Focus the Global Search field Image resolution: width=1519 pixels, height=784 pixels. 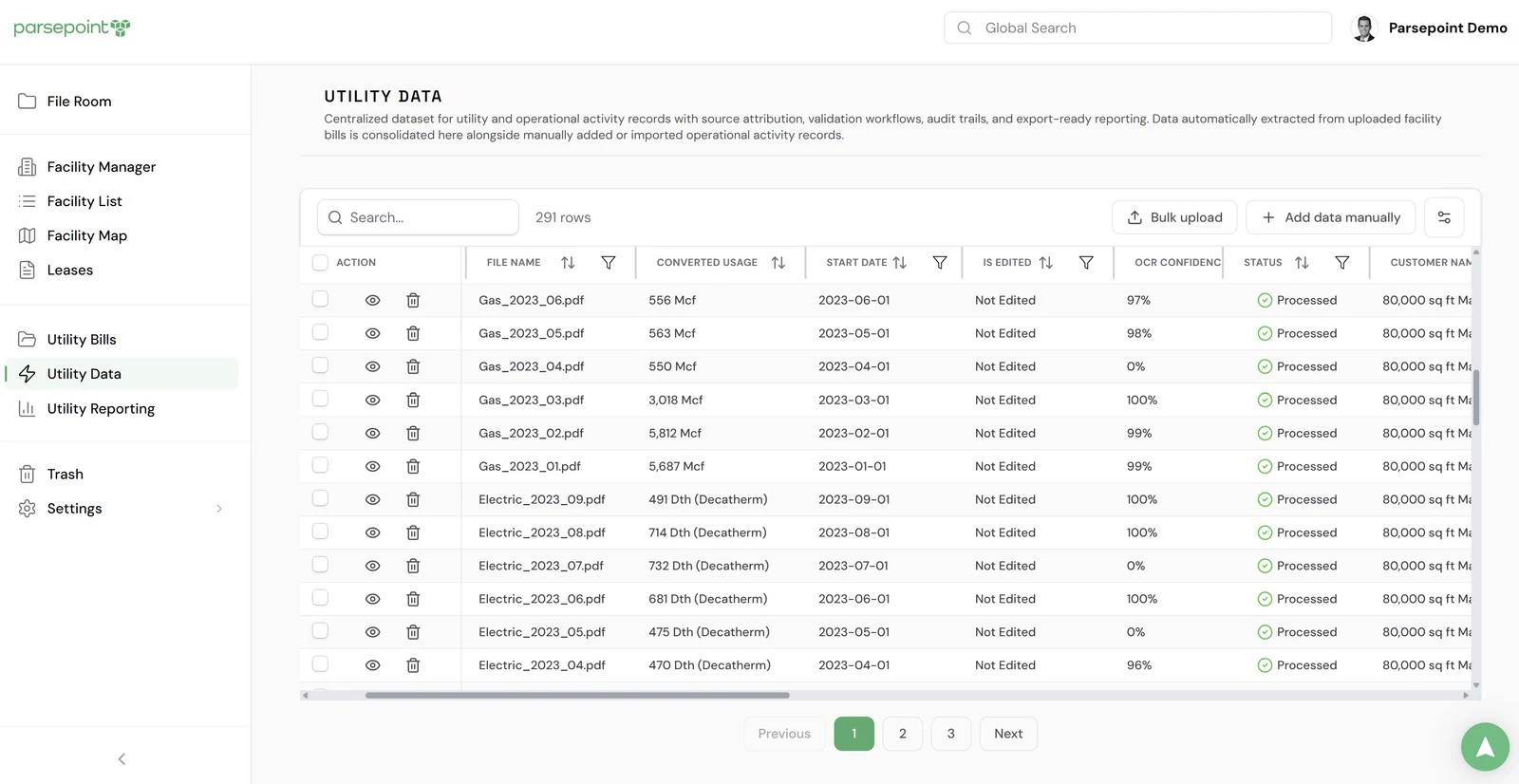[x=1137, y=28]
